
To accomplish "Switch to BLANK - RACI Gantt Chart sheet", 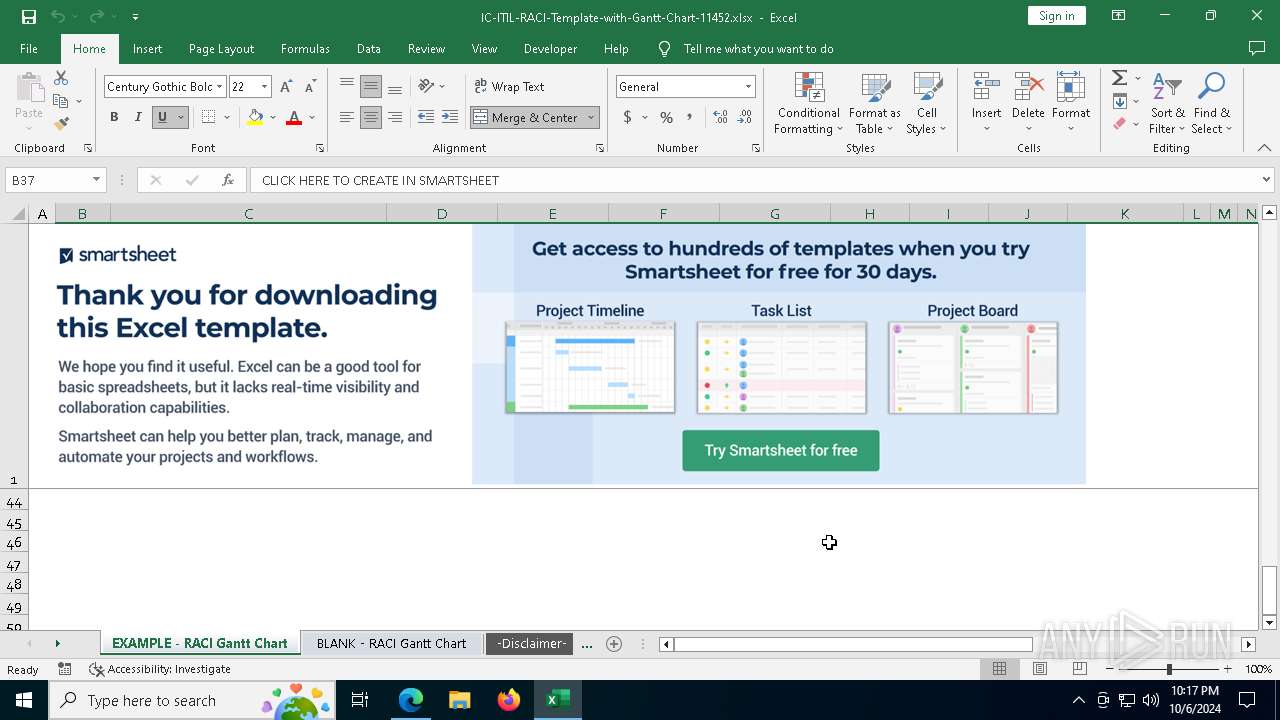I will (391, 643).
